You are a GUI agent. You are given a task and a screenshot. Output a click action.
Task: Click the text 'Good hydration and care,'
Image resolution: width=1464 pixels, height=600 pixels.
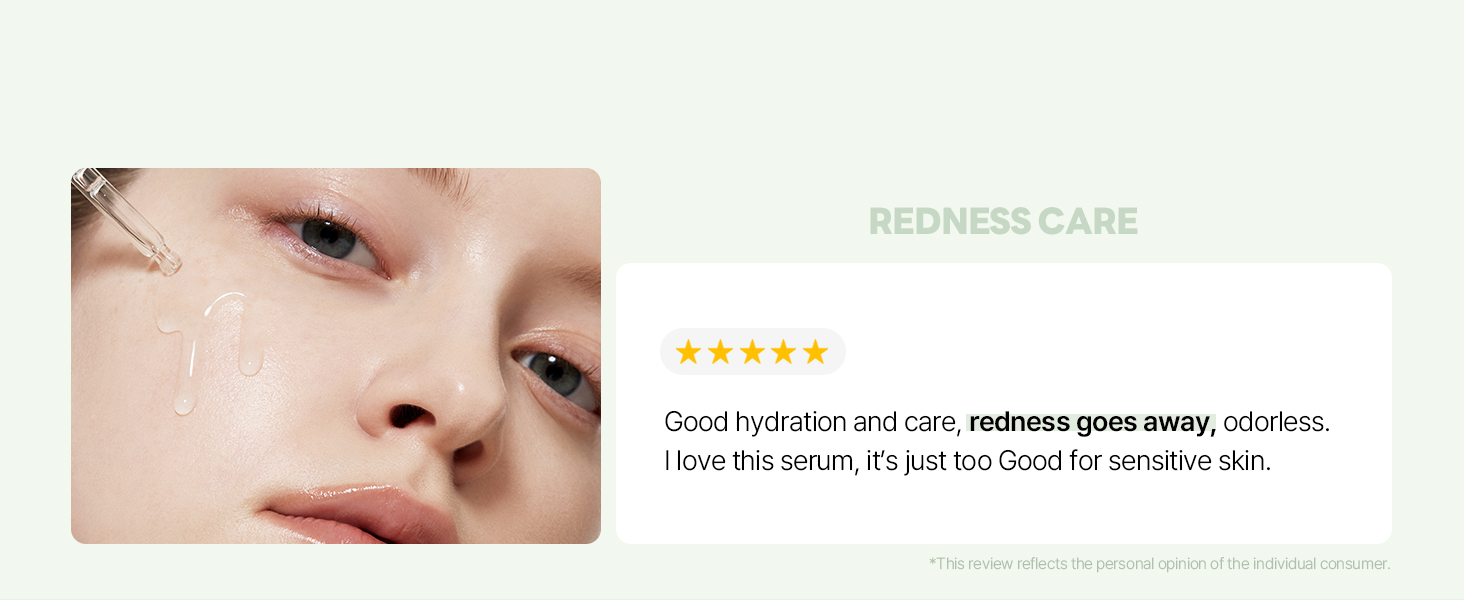click(813, 422)
